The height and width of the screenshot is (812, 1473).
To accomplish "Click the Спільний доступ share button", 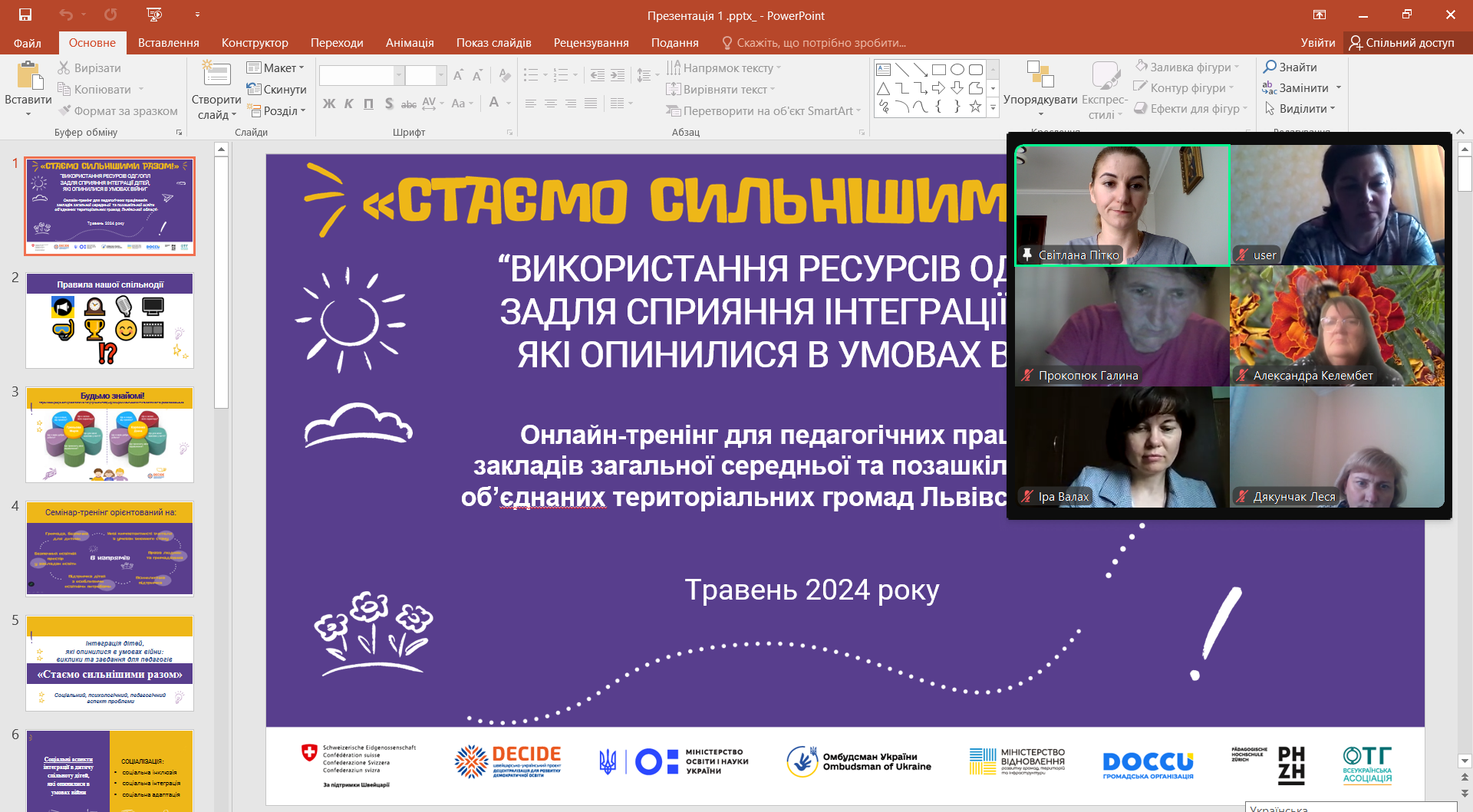I will pyautogui.click(x=1402, y=43).
